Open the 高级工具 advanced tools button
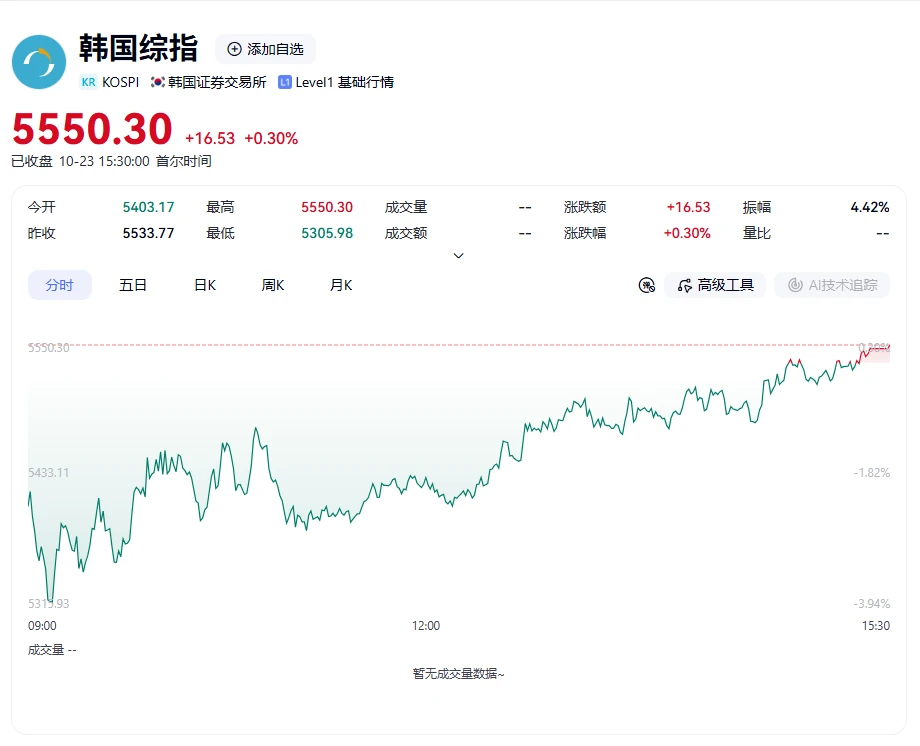The image size is (920, 746). pyautogui.click(x=715, y=285)
